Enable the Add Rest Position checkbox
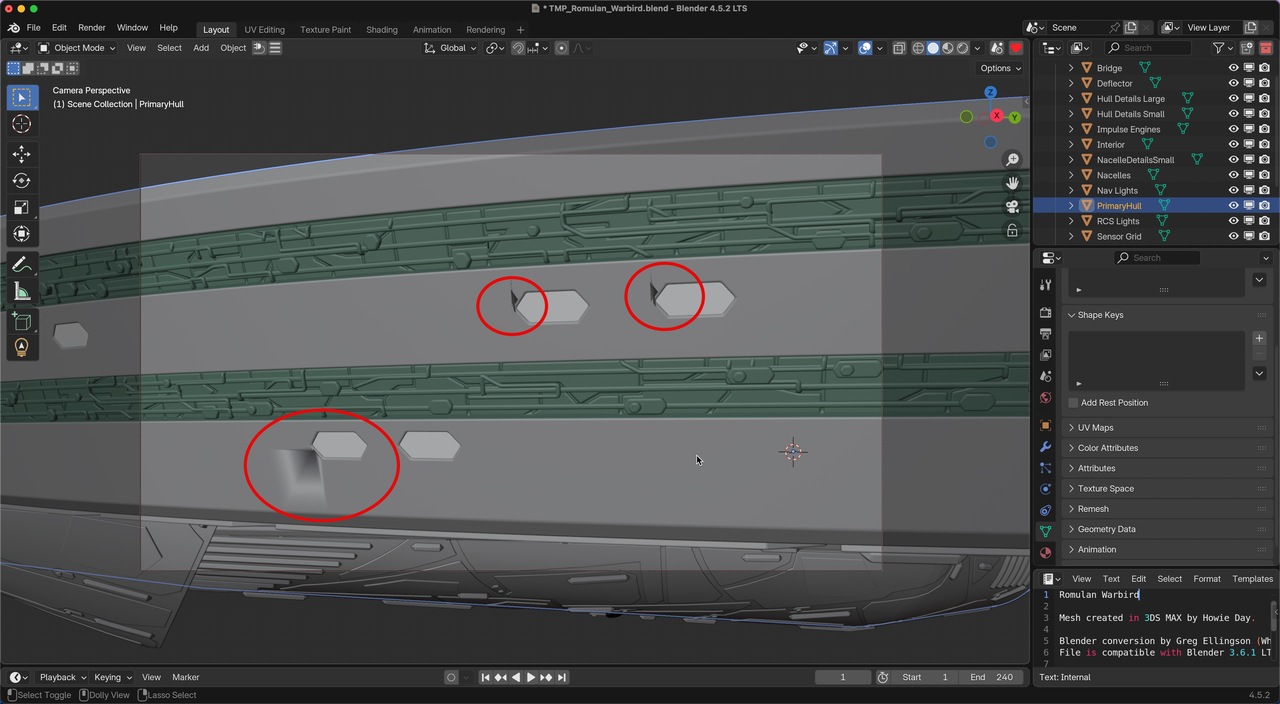This screenshot has width=1280, height=704. pyautogui.click(x=1073, y=403)
